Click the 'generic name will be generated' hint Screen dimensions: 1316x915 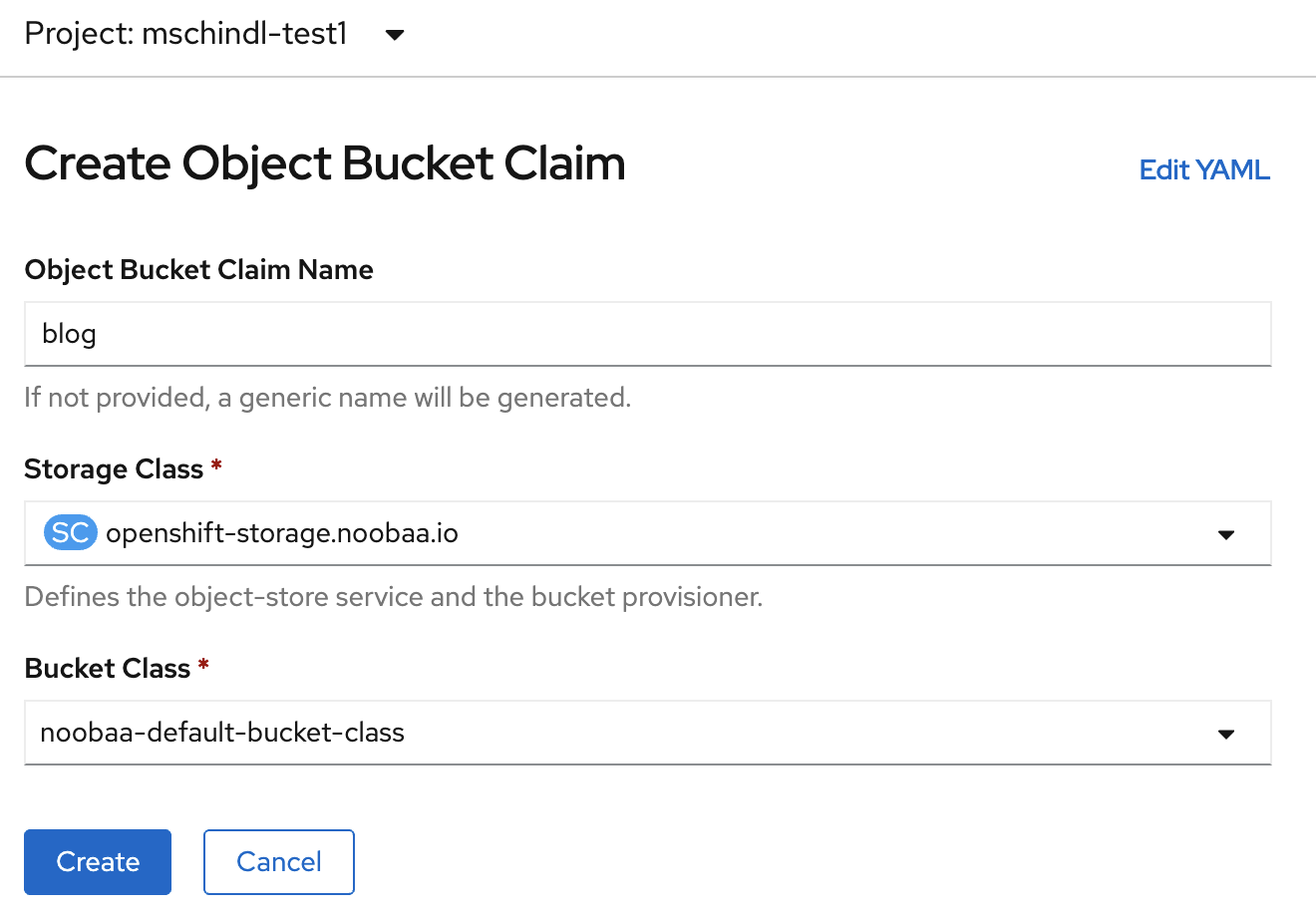click(x=327, y=398)
